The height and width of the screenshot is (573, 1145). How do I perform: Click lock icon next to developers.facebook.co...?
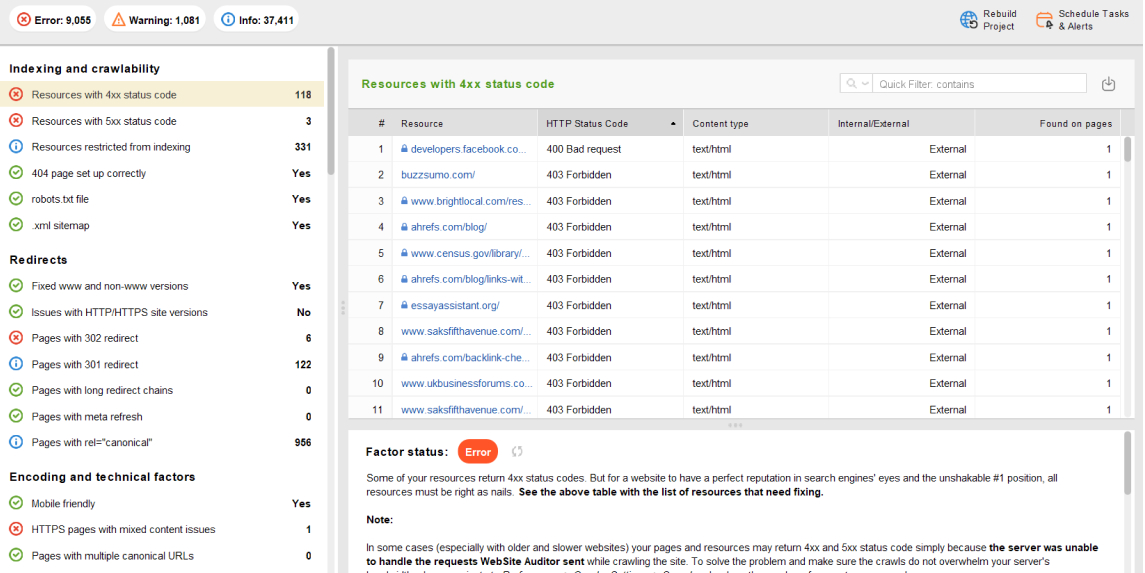tap(404, 149)
